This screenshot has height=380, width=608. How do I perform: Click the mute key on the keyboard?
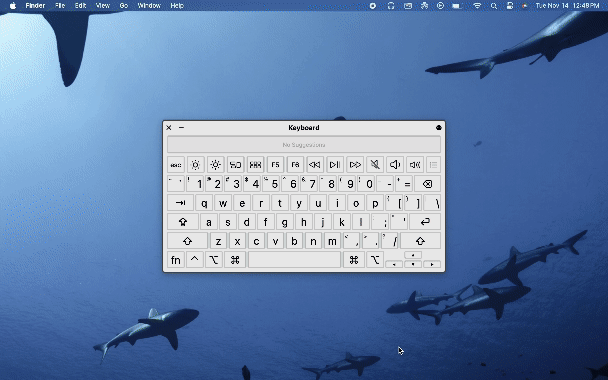(375, 165)
